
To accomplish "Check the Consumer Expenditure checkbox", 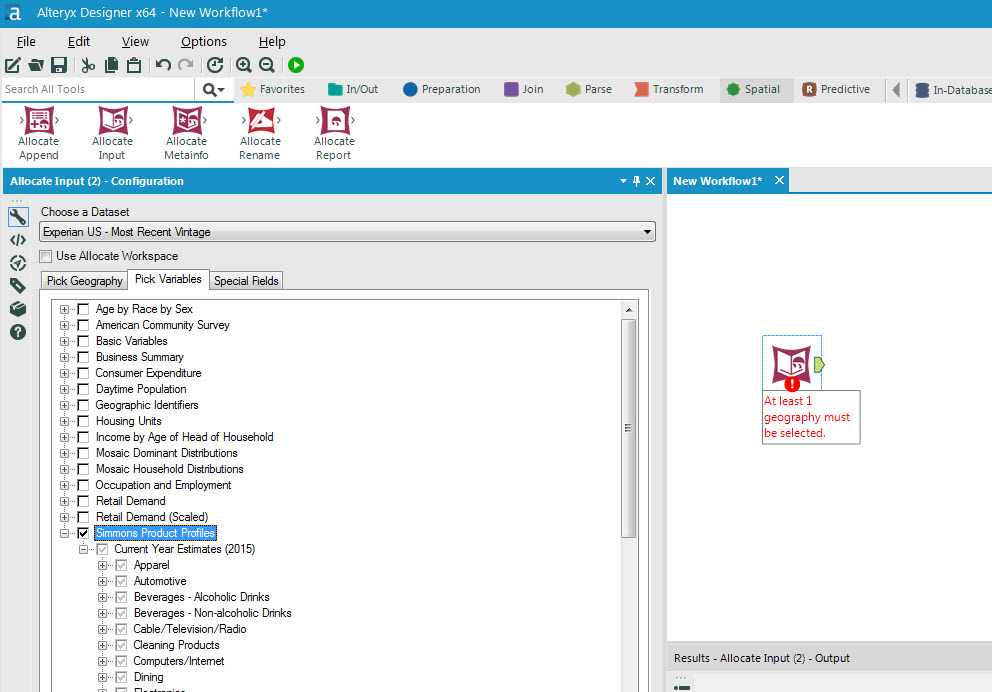I will pos(83,373).
